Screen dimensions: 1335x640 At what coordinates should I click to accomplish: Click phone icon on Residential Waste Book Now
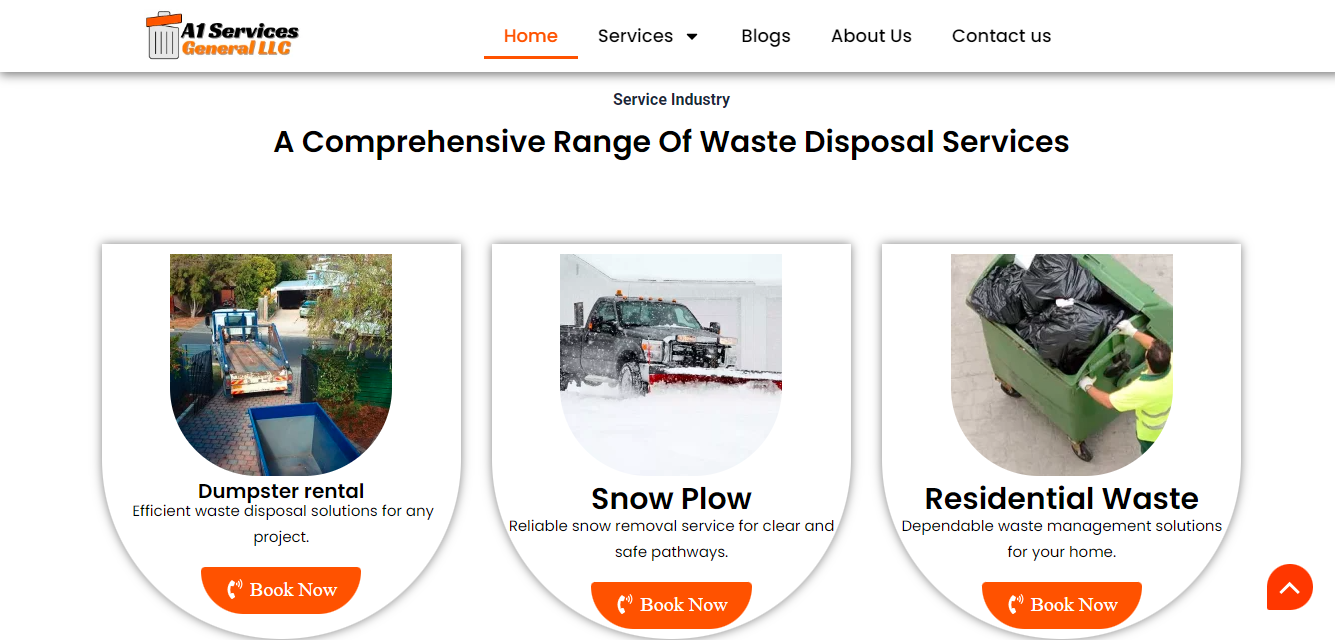1016,605
